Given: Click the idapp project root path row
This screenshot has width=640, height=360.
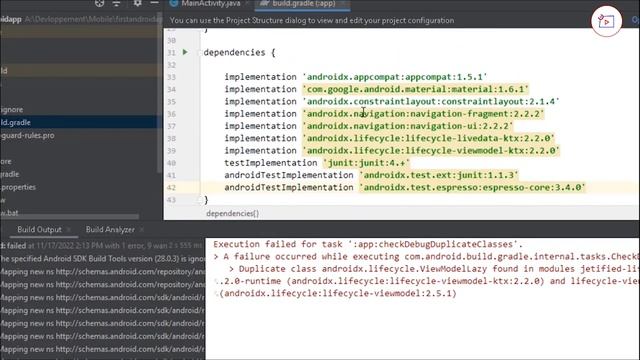Looking at the screenshot, I should [x=81, y=19].
